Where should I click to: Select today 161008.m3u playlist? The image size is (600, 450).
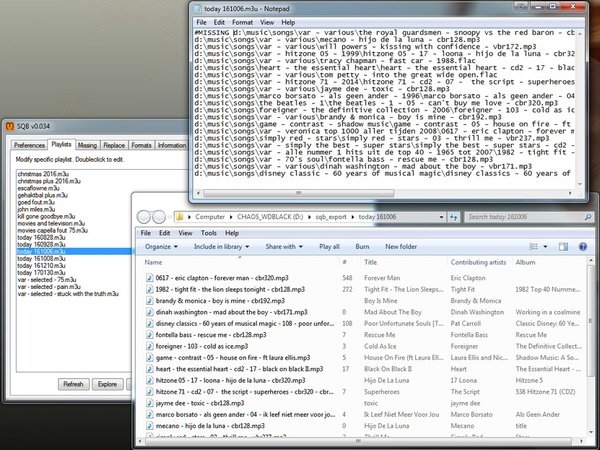click(x=41, y=259)
